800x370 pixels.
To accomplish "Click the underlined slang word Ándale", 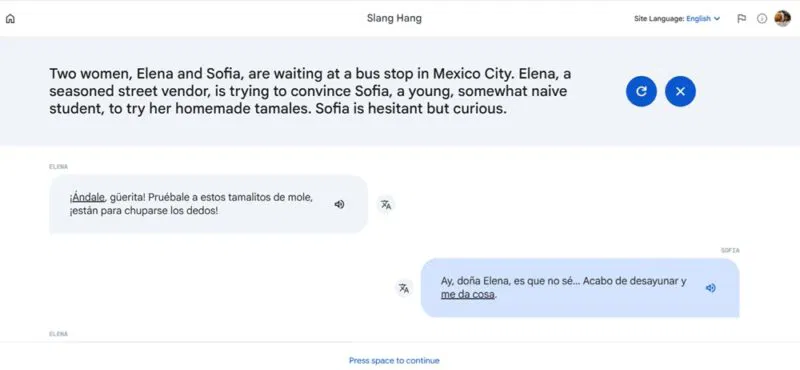I will (x=88, y=198).
